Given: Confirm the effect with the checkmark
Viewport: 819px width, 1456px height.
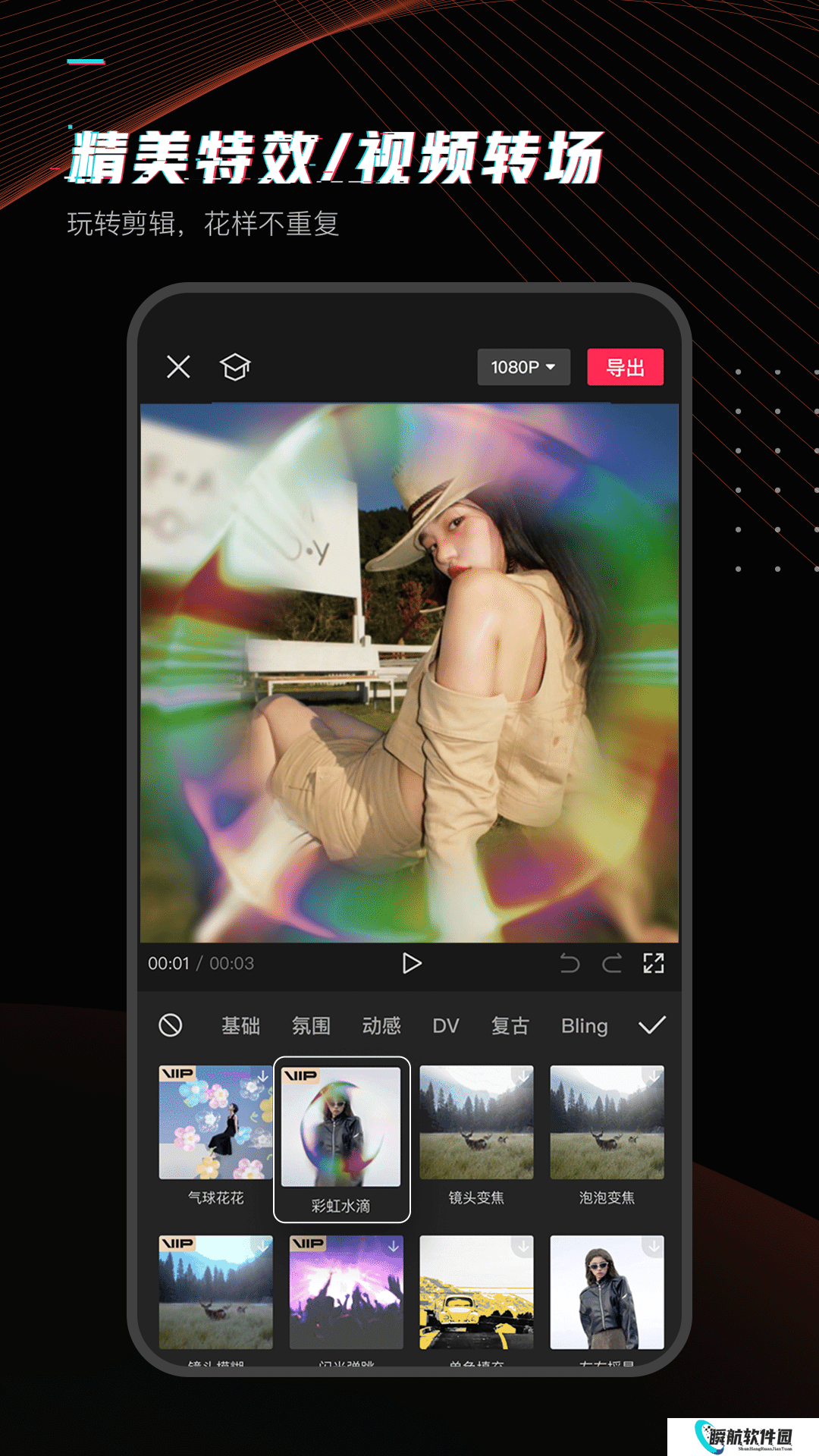Looking at the screenshot, I should [x=652, y=1025].
